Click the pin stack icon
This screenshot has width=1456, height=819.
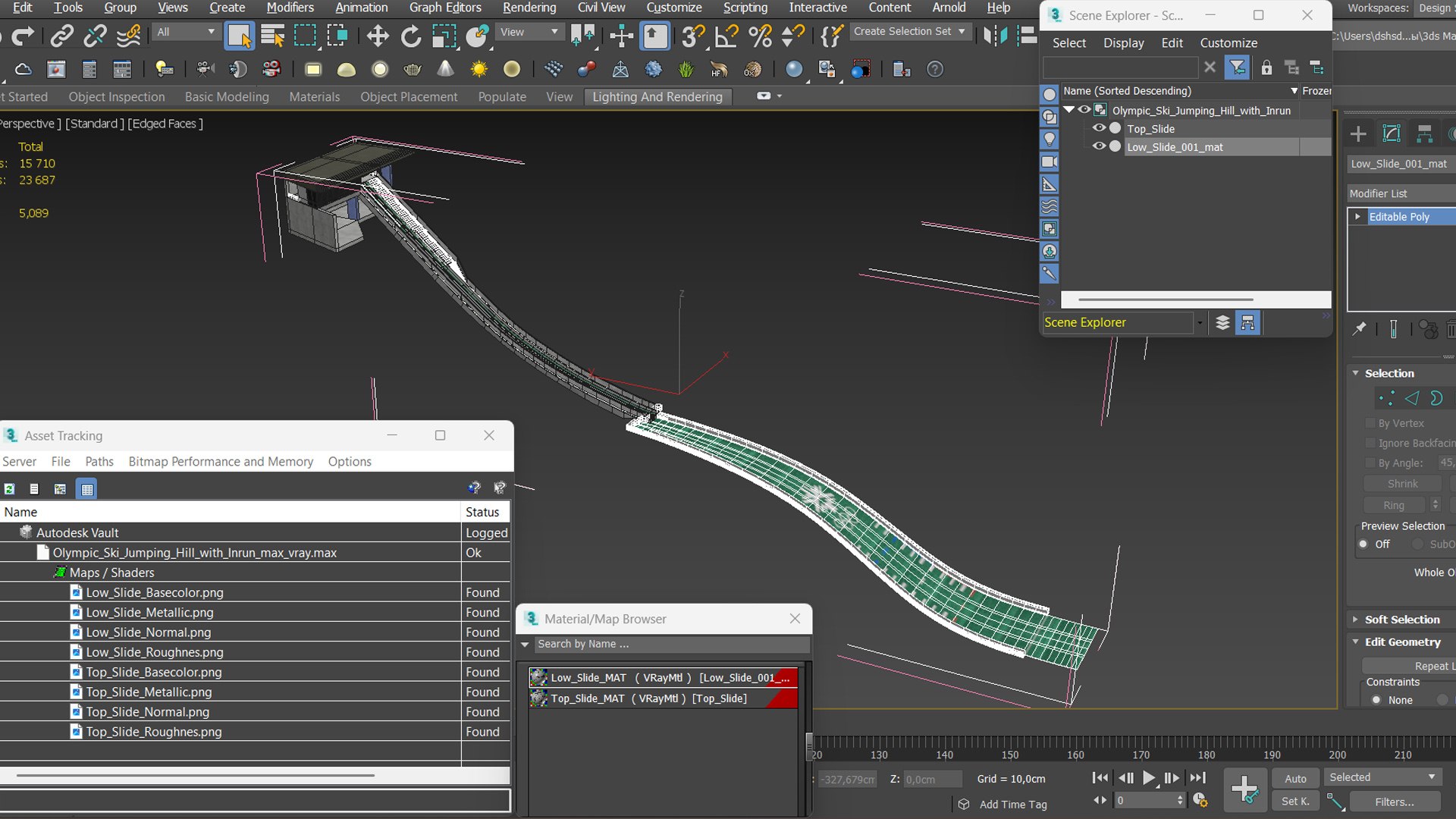(1359, 329)
